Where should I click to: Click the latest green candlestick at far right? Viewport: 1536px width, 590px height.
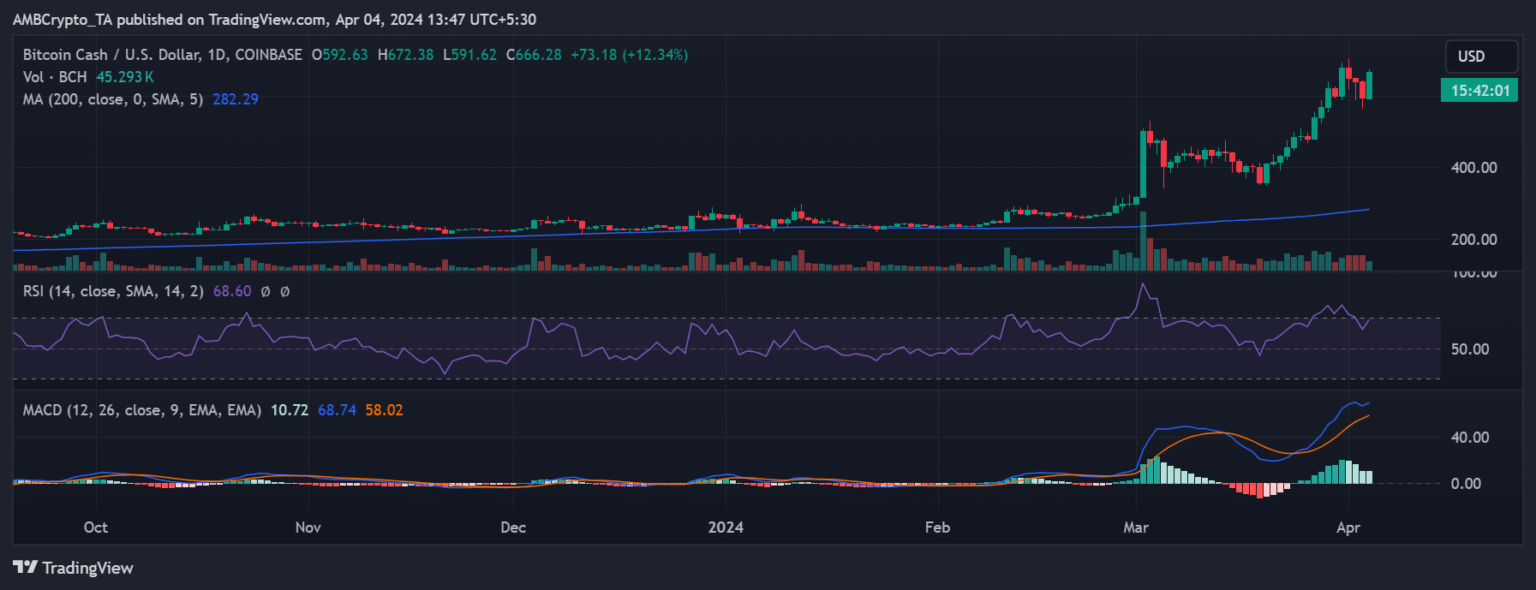coord(1369,85)
